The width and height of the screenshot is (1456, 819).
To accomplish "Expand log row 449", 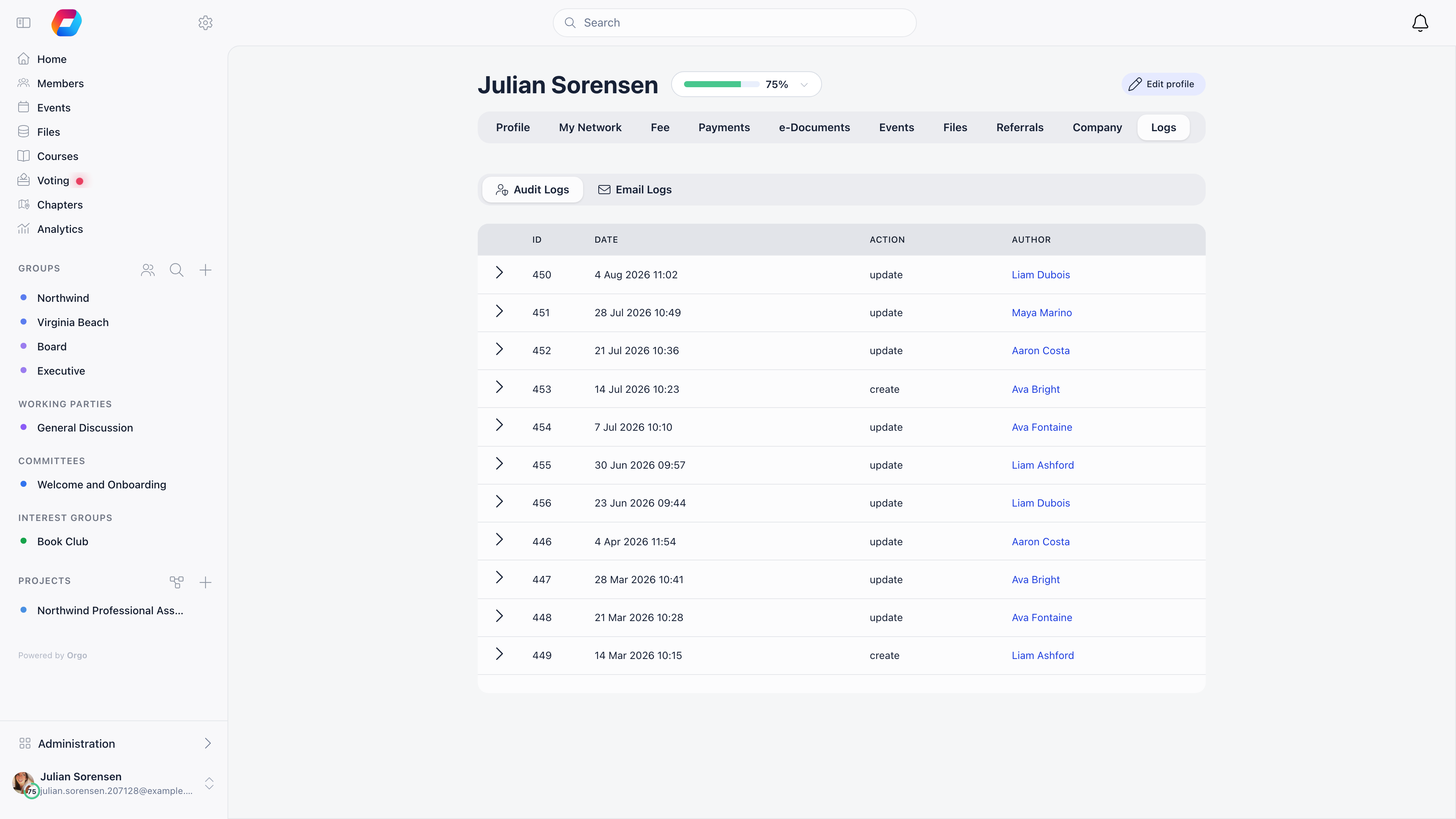I will 499,654.
